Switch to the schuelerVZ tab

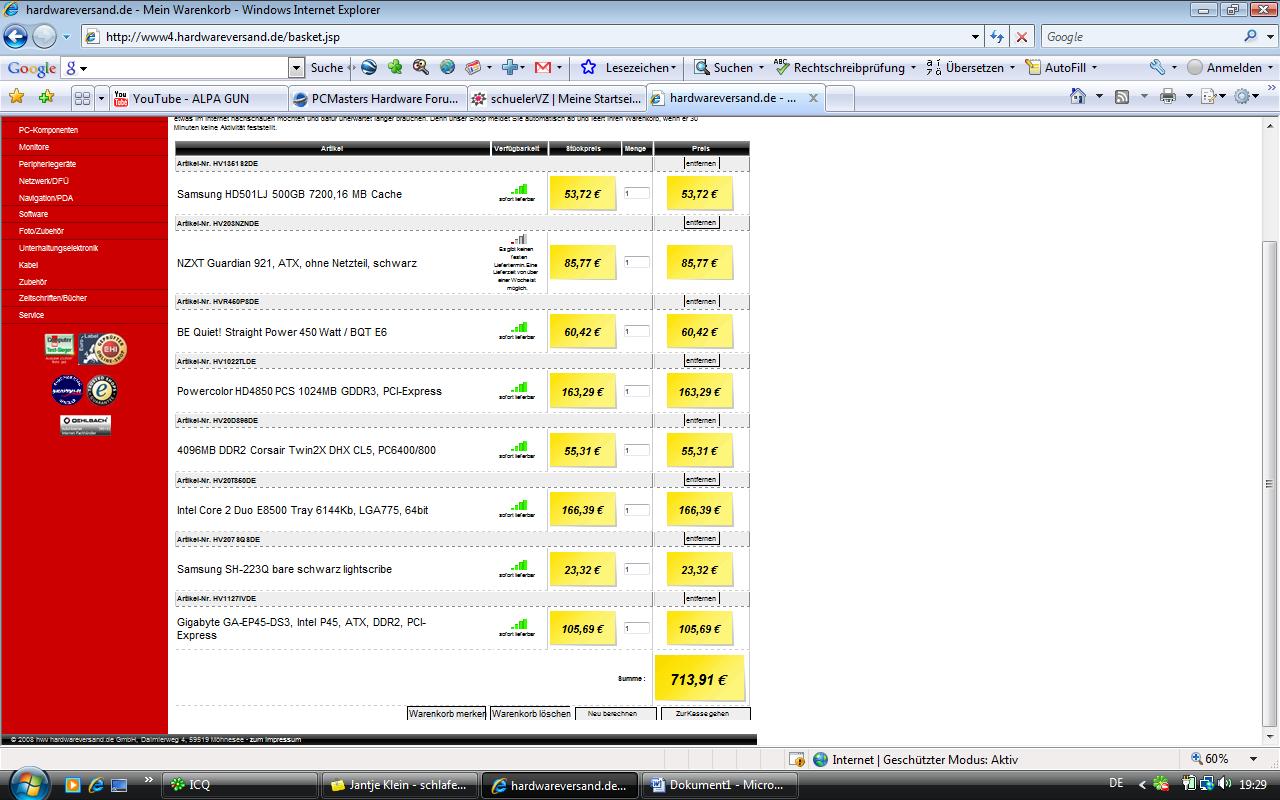tap(557, 98)
